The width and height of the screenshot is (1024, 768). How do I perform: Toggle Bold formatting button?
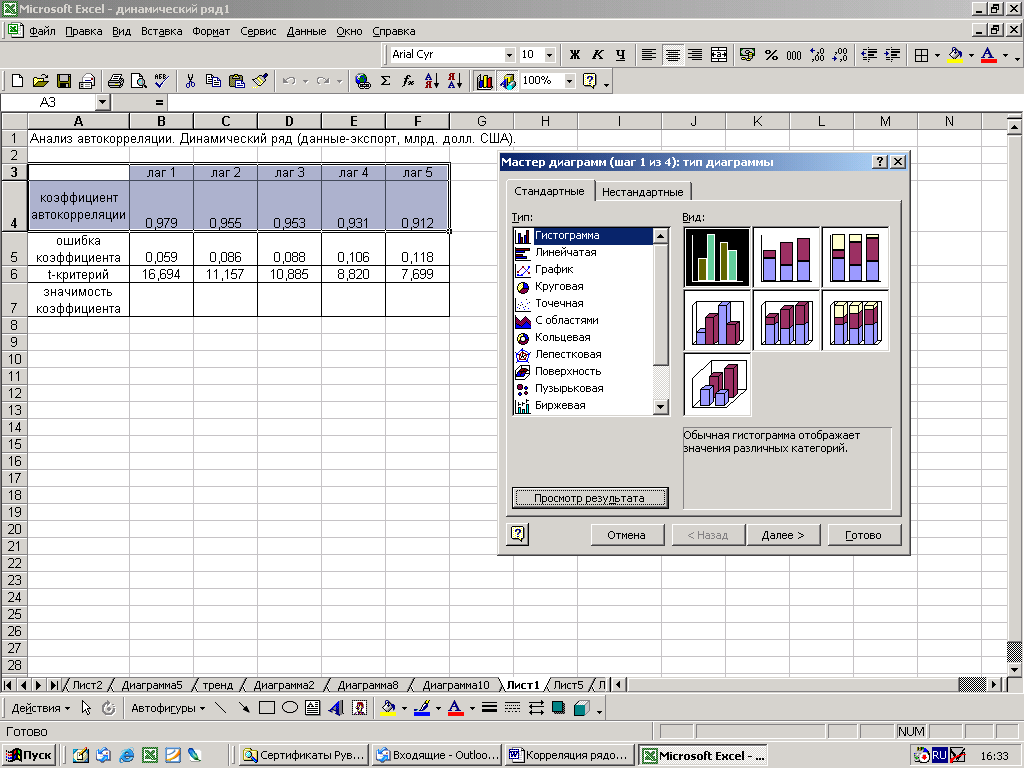click(x=575, y=55)
